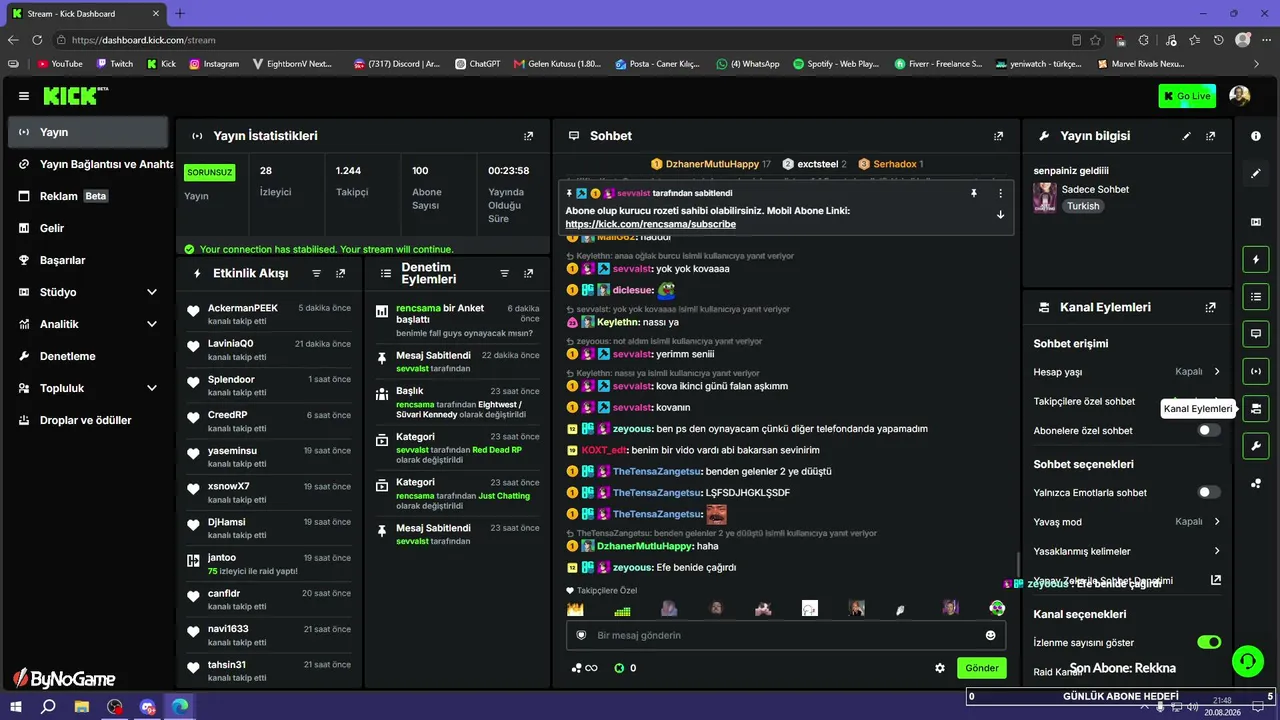Click the Go Live button

(1187, 96)
